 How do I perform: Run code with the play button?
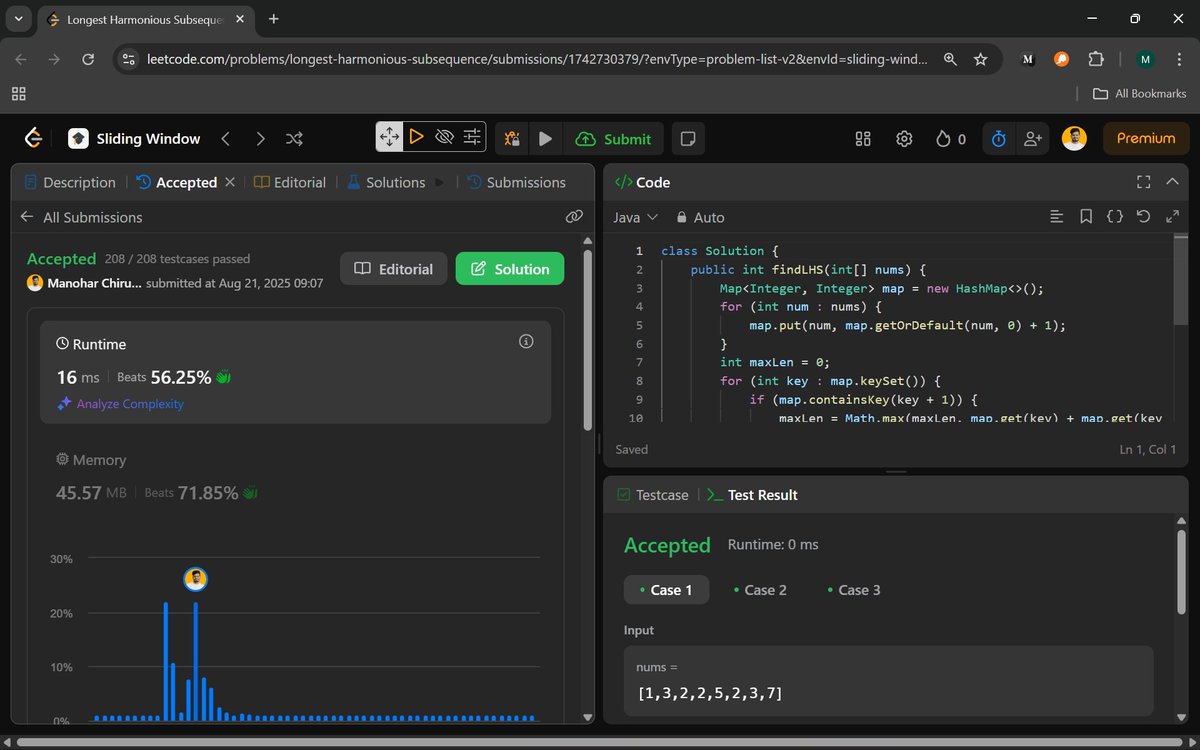coord(545,139)
